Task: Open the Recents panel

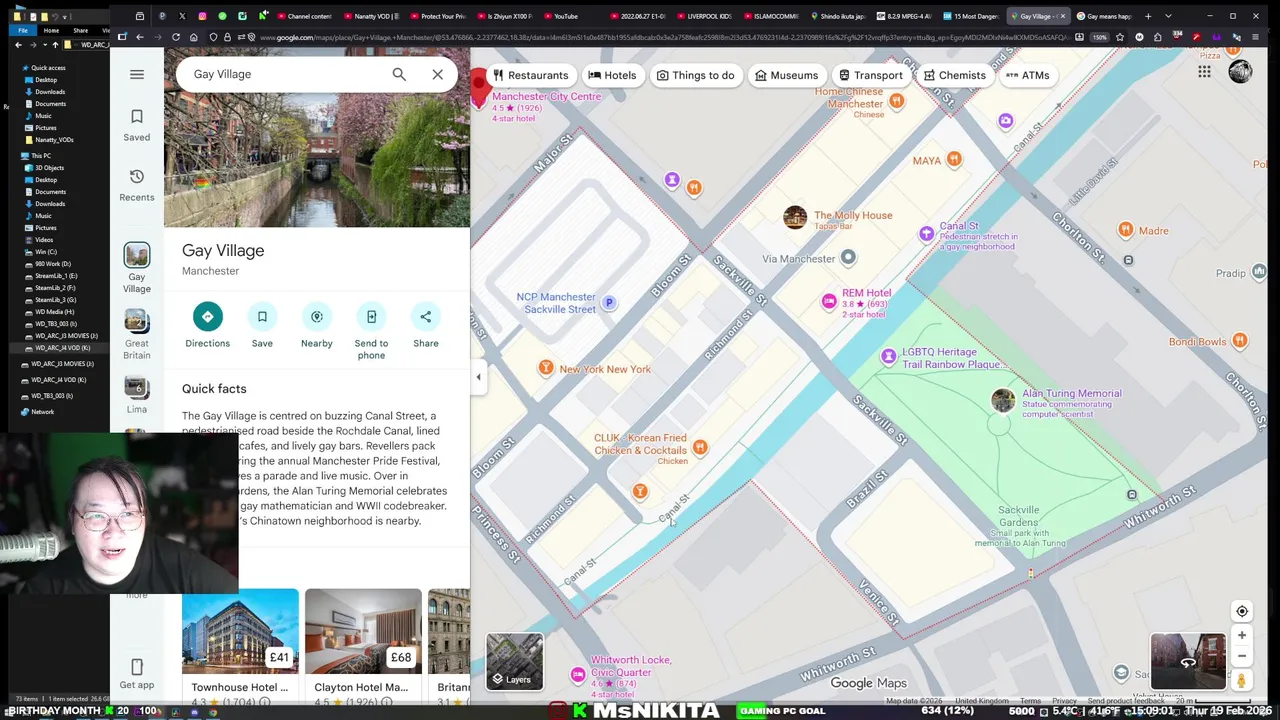Action: click(137, 185)
